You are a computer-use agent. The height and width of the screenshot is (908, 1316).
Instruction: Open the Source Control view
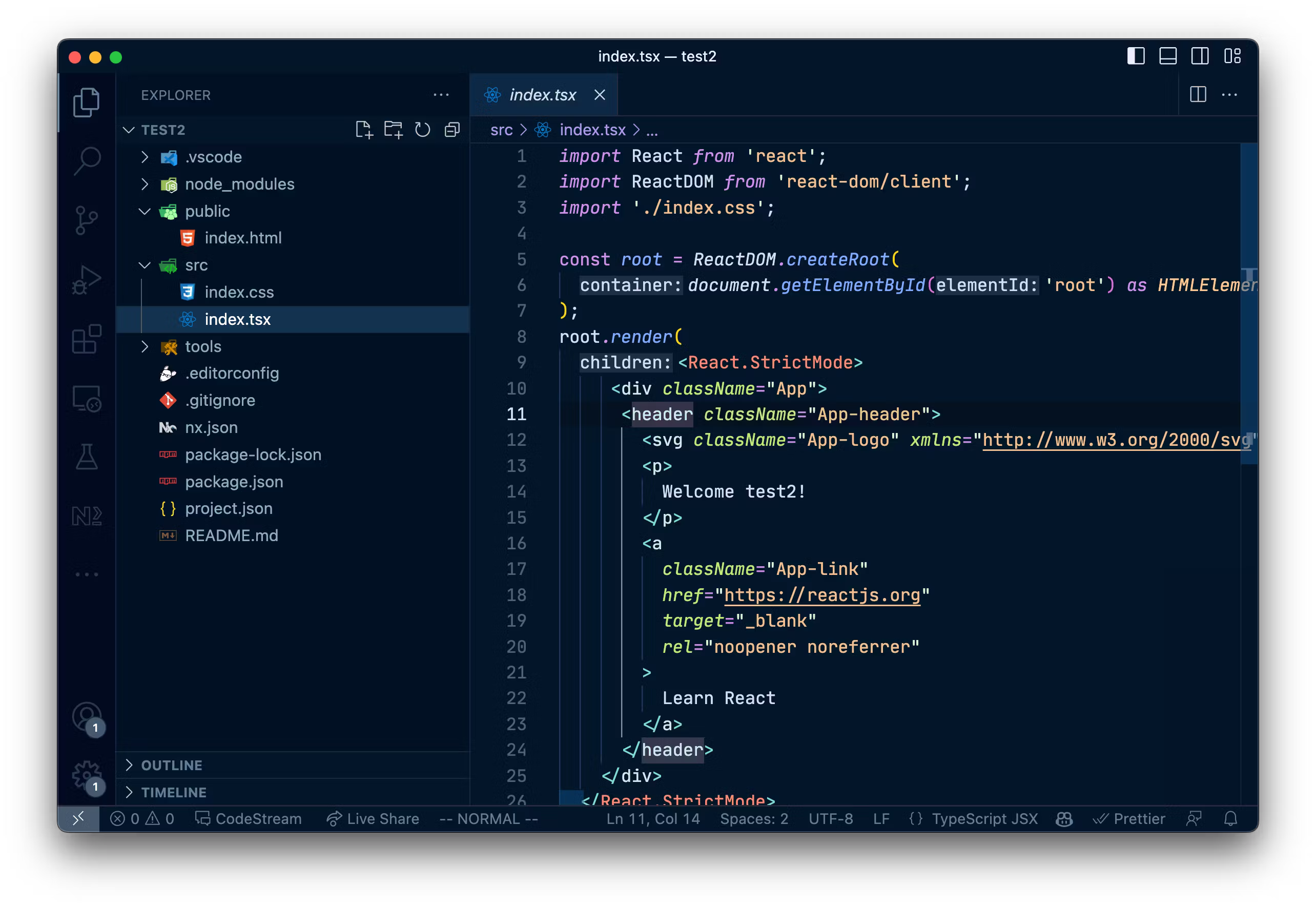[87, 220]
